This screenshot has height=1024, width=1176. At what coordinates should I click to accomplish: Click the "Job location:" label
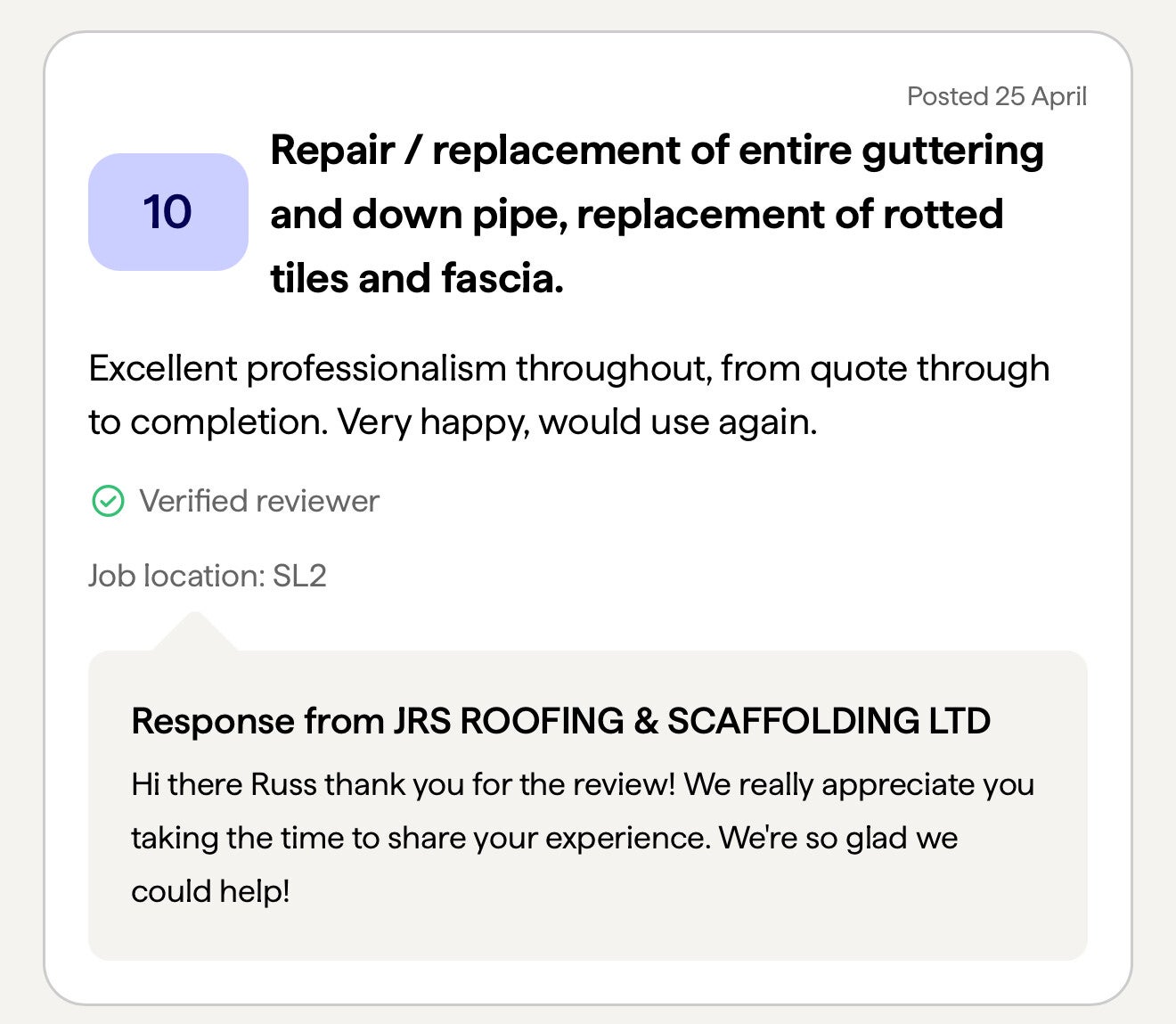coord(176,577)
